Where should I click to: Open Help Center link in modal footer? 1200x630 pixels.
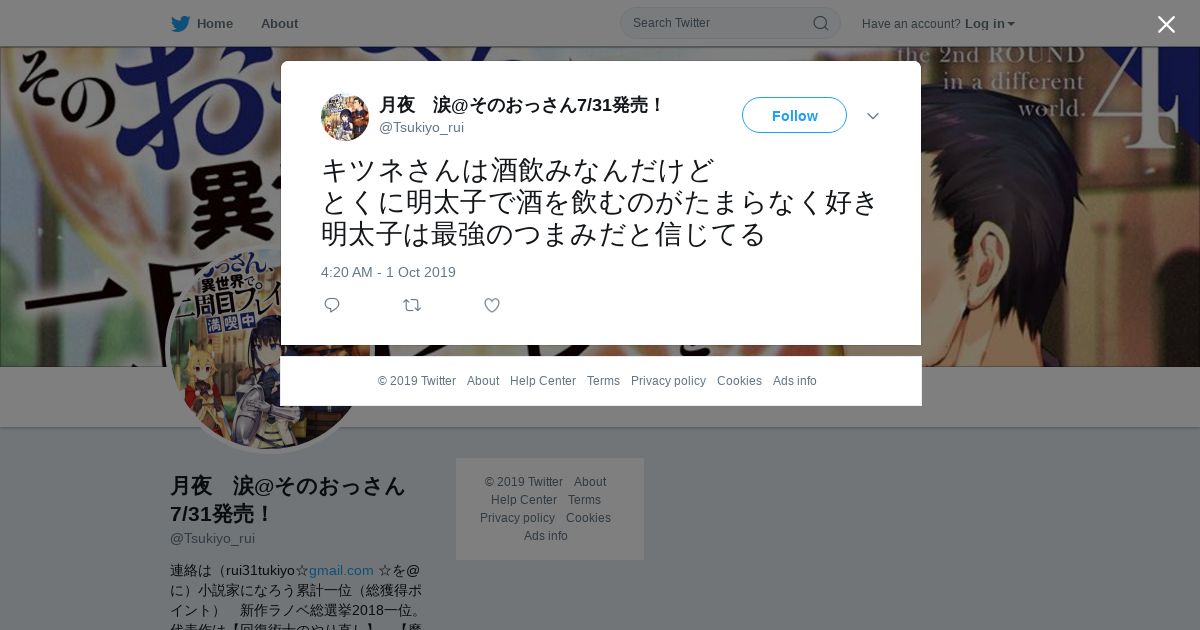point(543,381)
